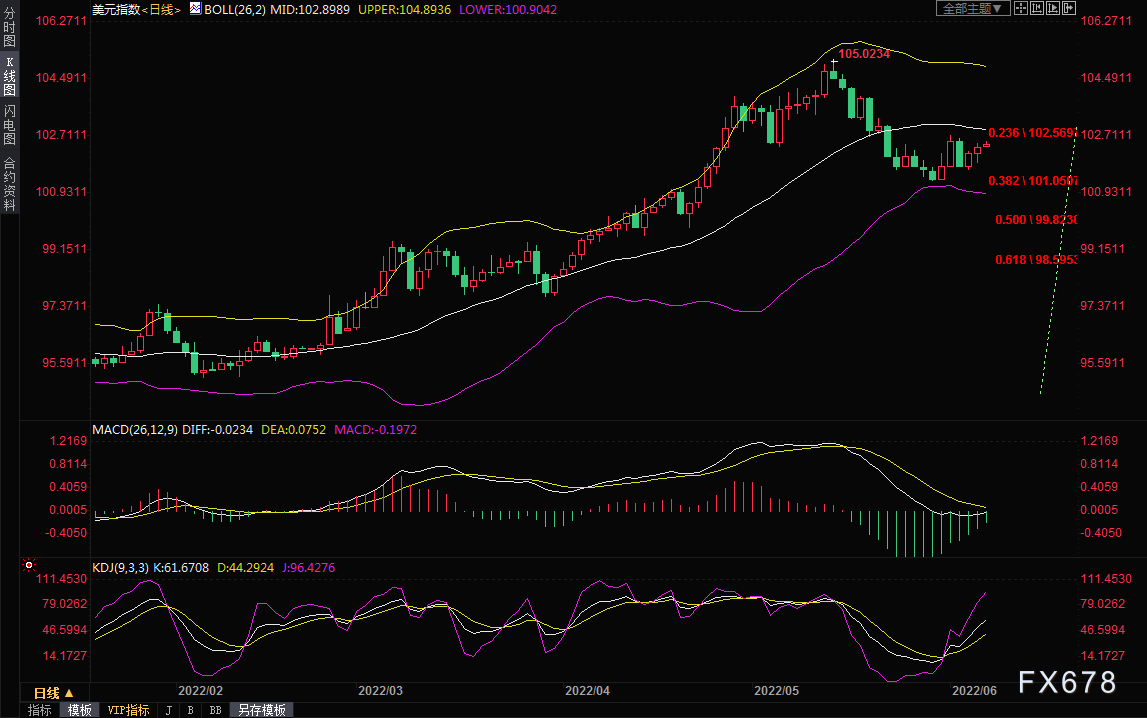1147x718 pixels.
Task: Click the 2022/03 date marker
Action: pyautogui.click(x=380, y=691)
